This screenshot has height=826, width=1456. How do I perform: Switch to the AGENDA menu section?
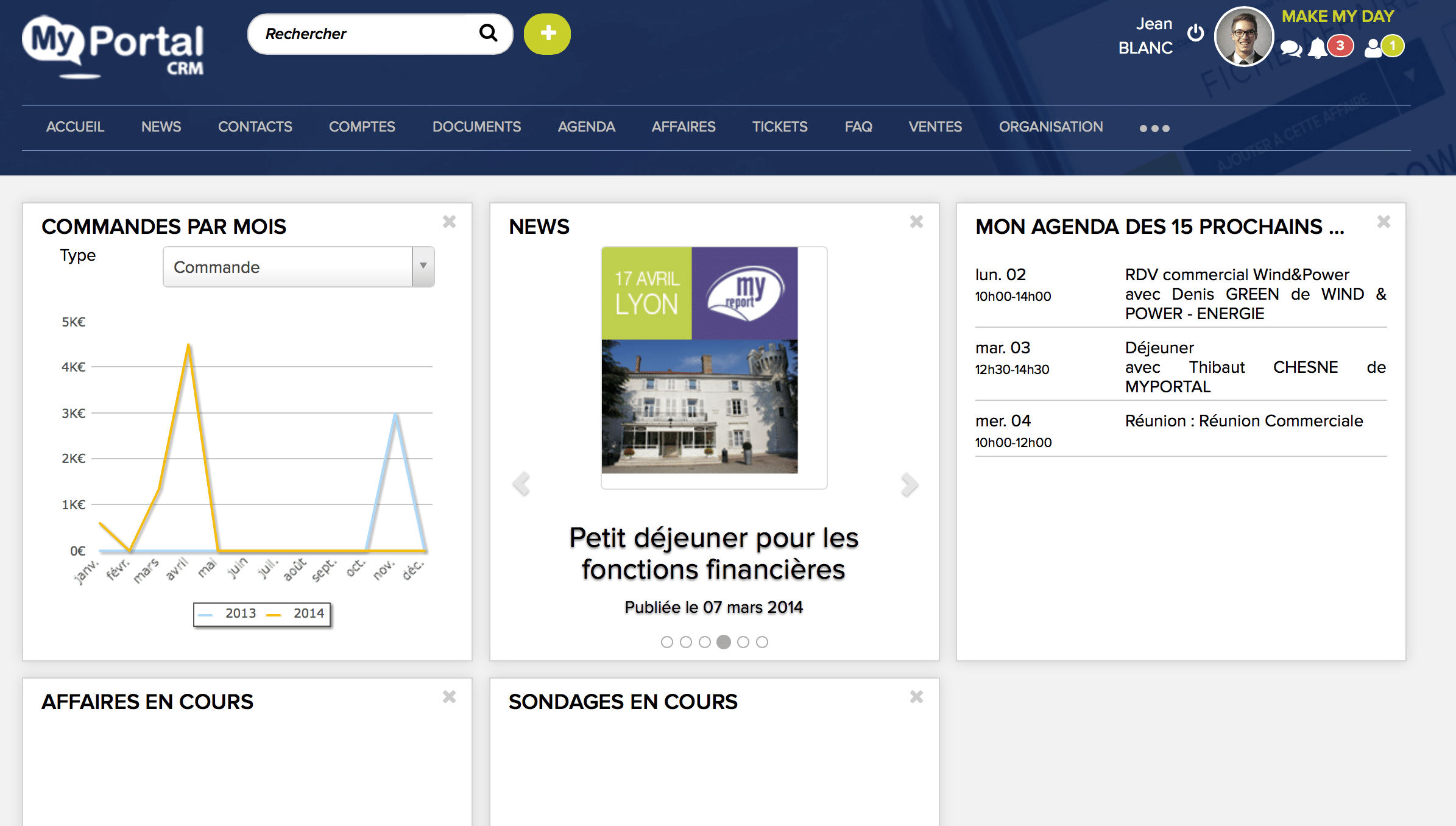click(586, 127)
